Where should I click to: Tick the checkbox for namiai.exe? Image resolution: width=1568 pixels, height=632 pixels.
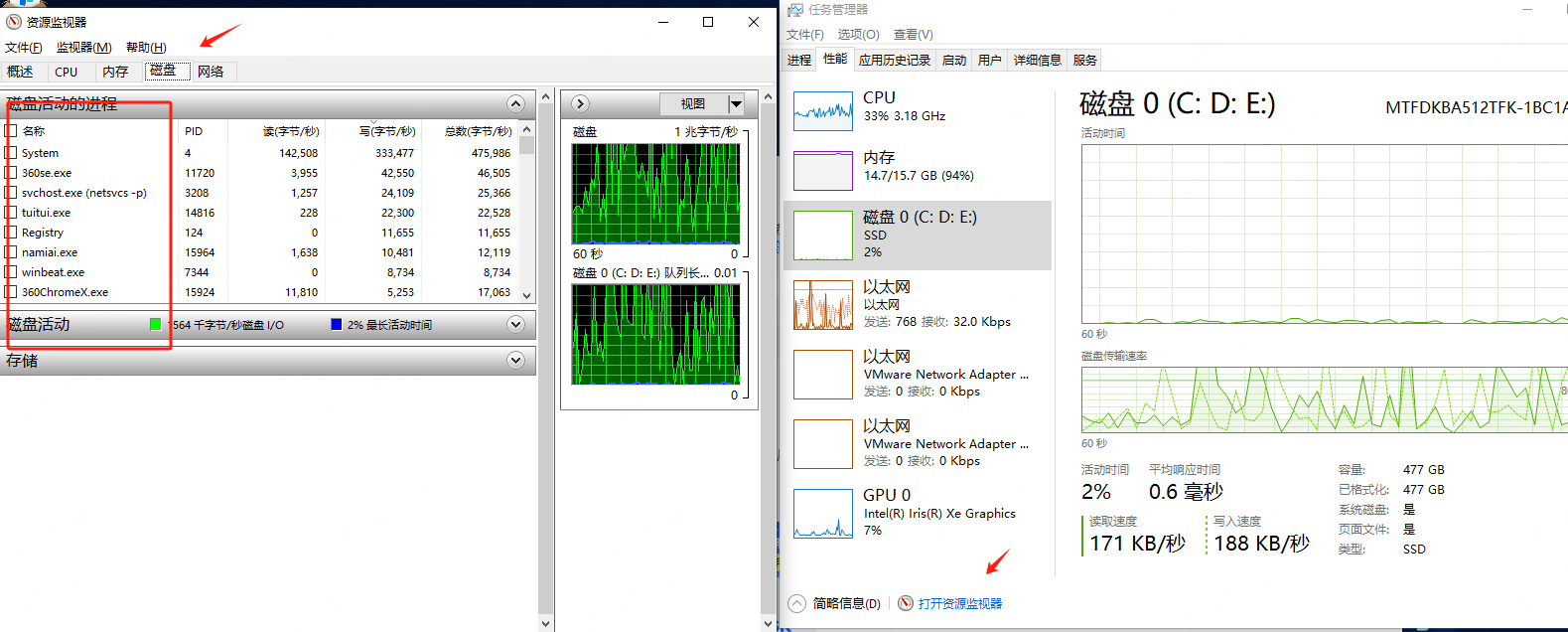tap(11, 252)
